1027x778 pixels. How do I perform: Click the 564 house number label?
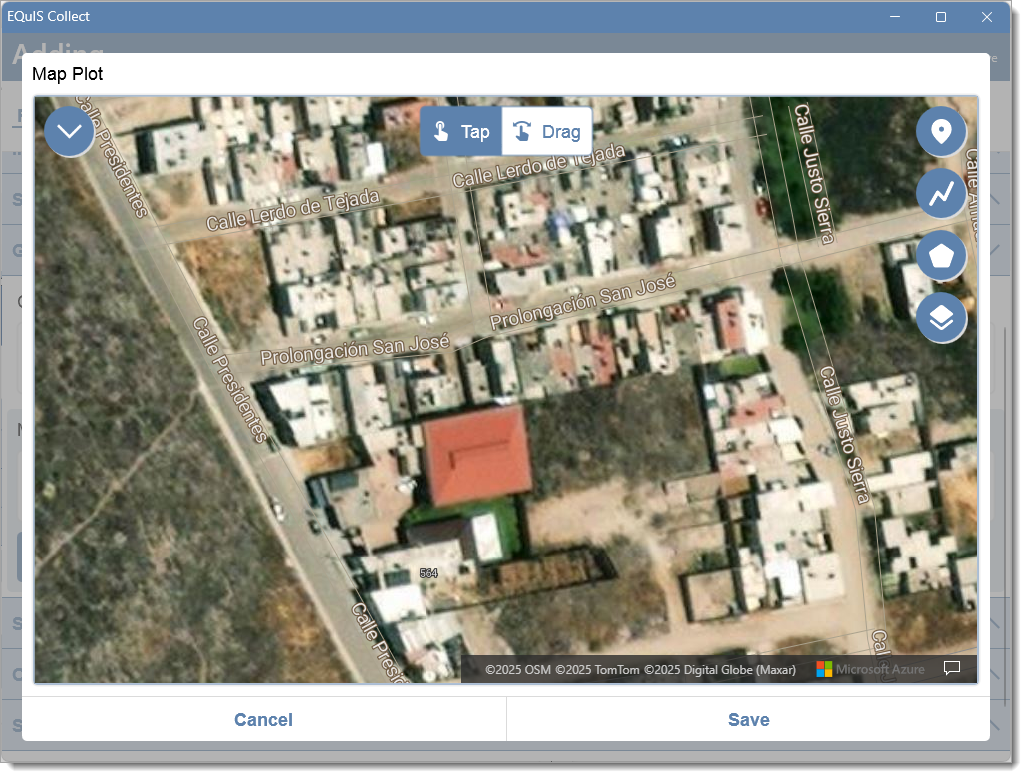(428, 573)
